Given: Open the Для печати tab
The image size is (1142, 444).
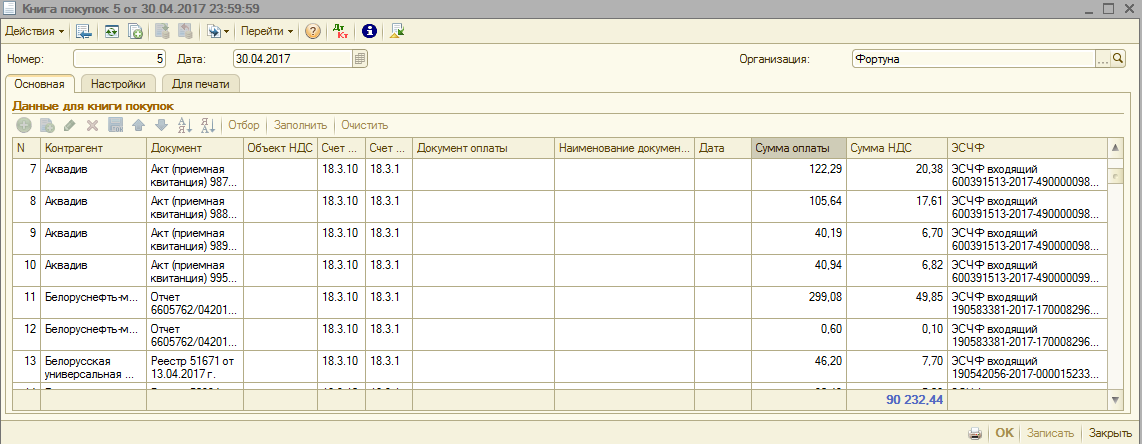Looking at the screenshot, I should [200, 84].
